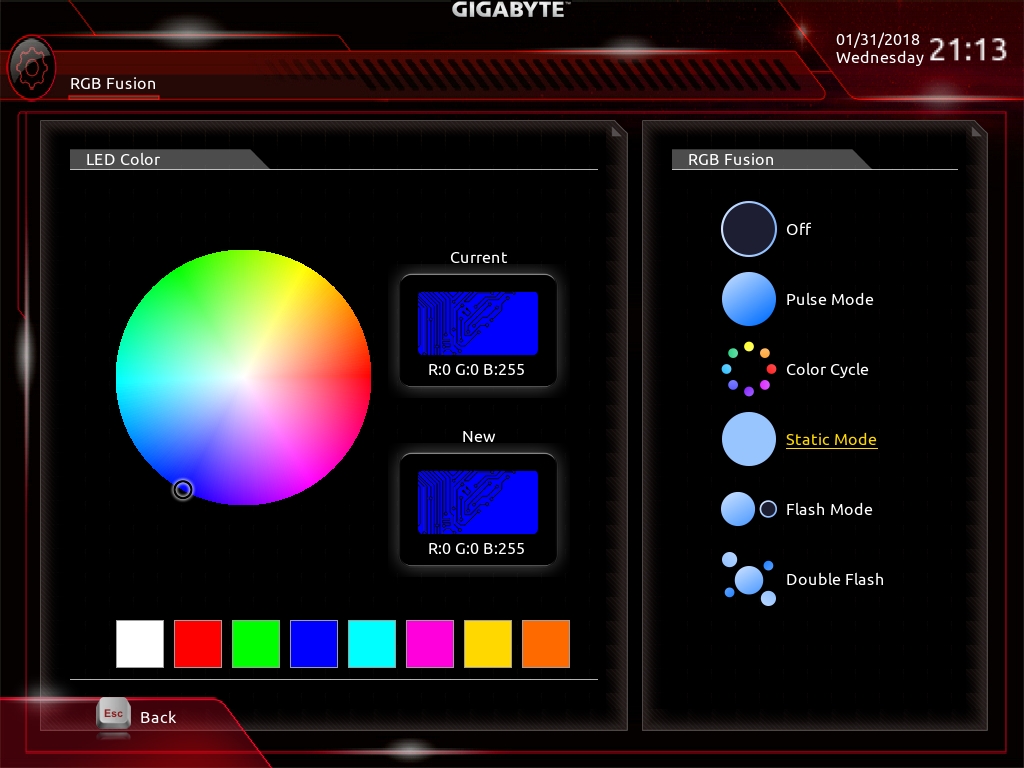
Task: Click the New R:0 G:0 B:255 value
Action: 476,549
